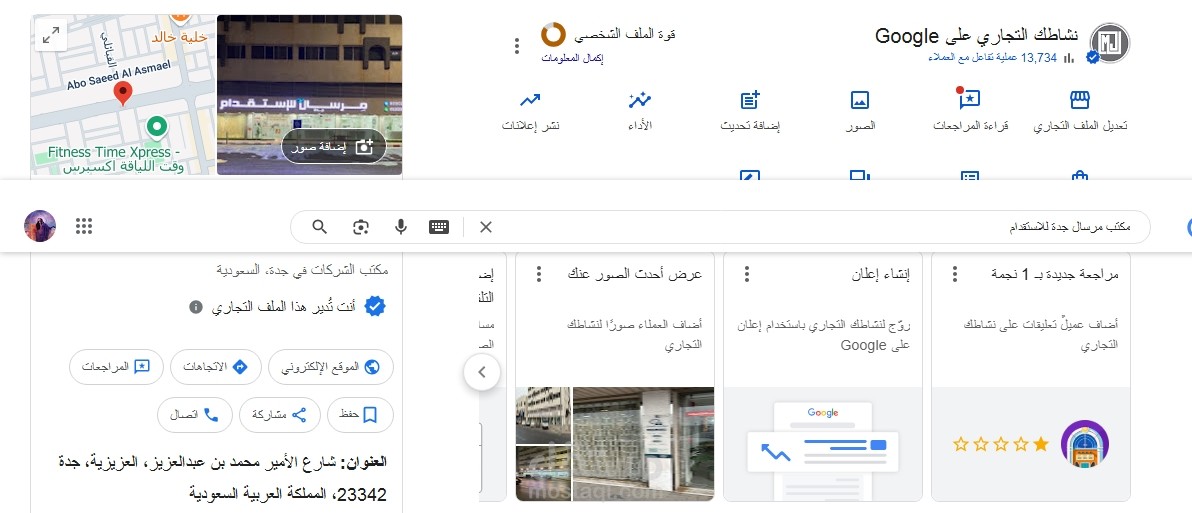
Task: Open large customer photo of building entrance
Action: (643, 444)
